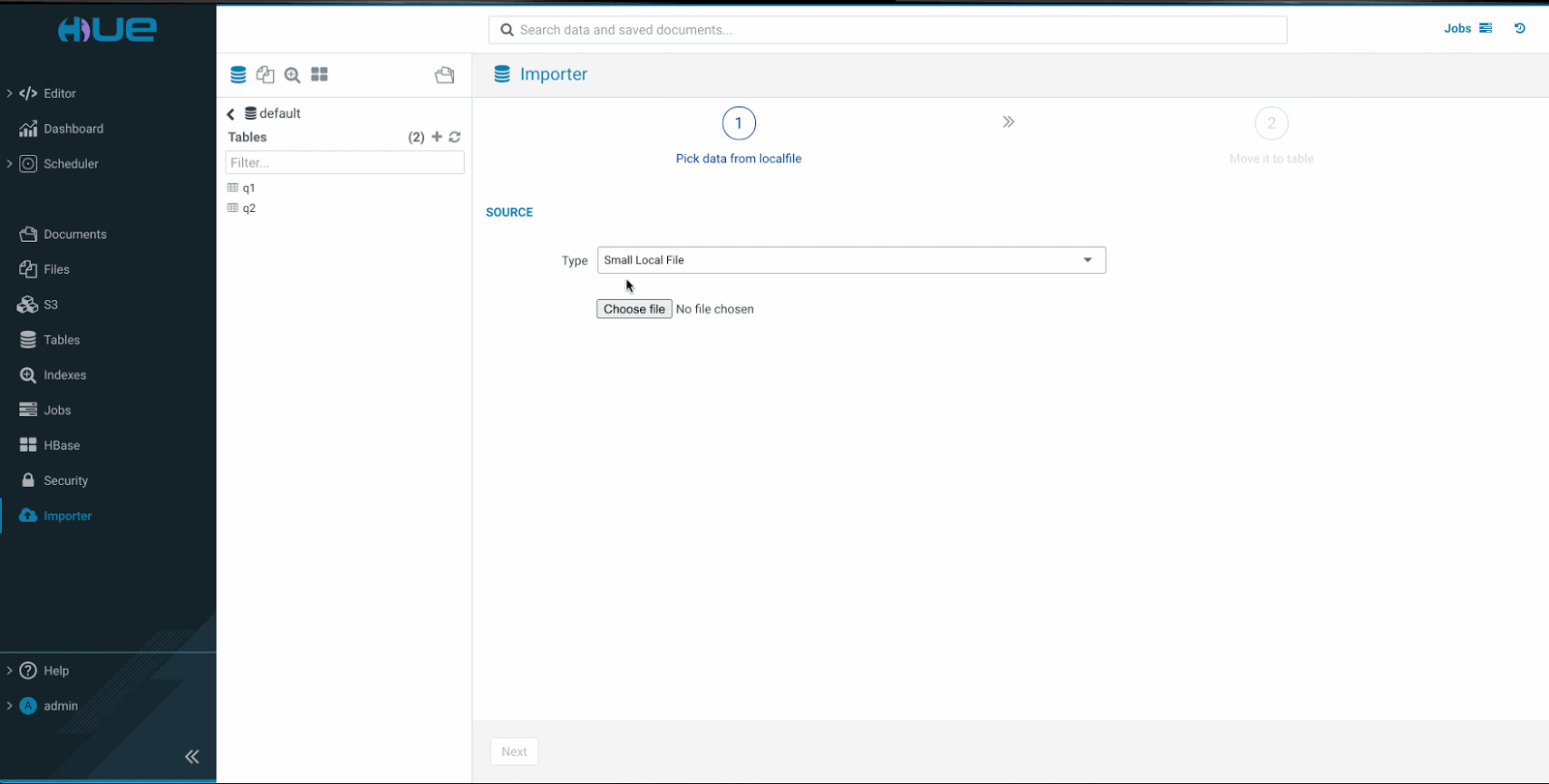Go back from default database
Viewport: 1549px width, 784px height.
coord(230,114)
